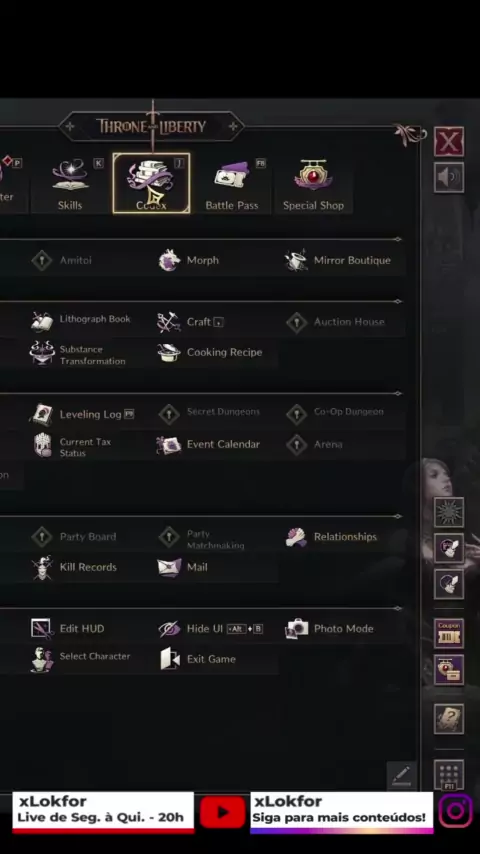This screenshot has width=480, height=854.
Task: Open the grid menu button at bottom right
Action: coord(449,774)
